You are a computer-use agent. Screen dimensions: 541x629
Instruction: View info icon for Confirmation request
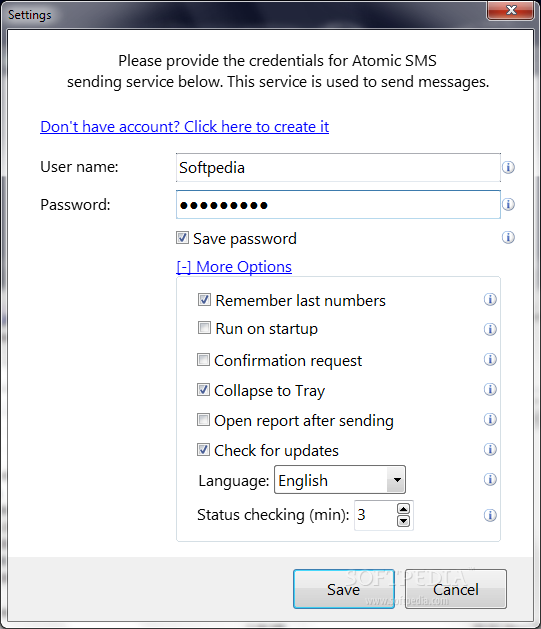(x=490, y=359)
